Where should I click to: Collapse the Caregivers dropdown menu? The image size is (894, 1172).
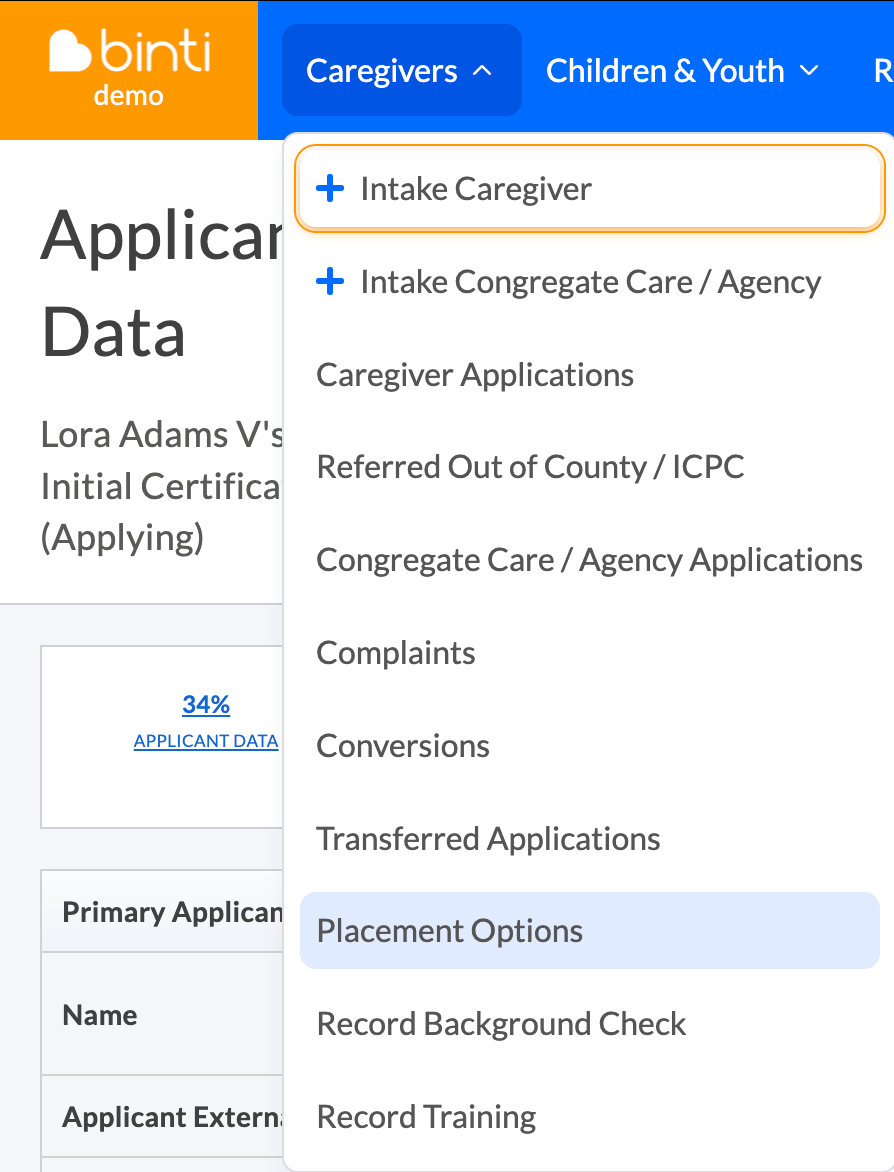[x=400, y=71]
